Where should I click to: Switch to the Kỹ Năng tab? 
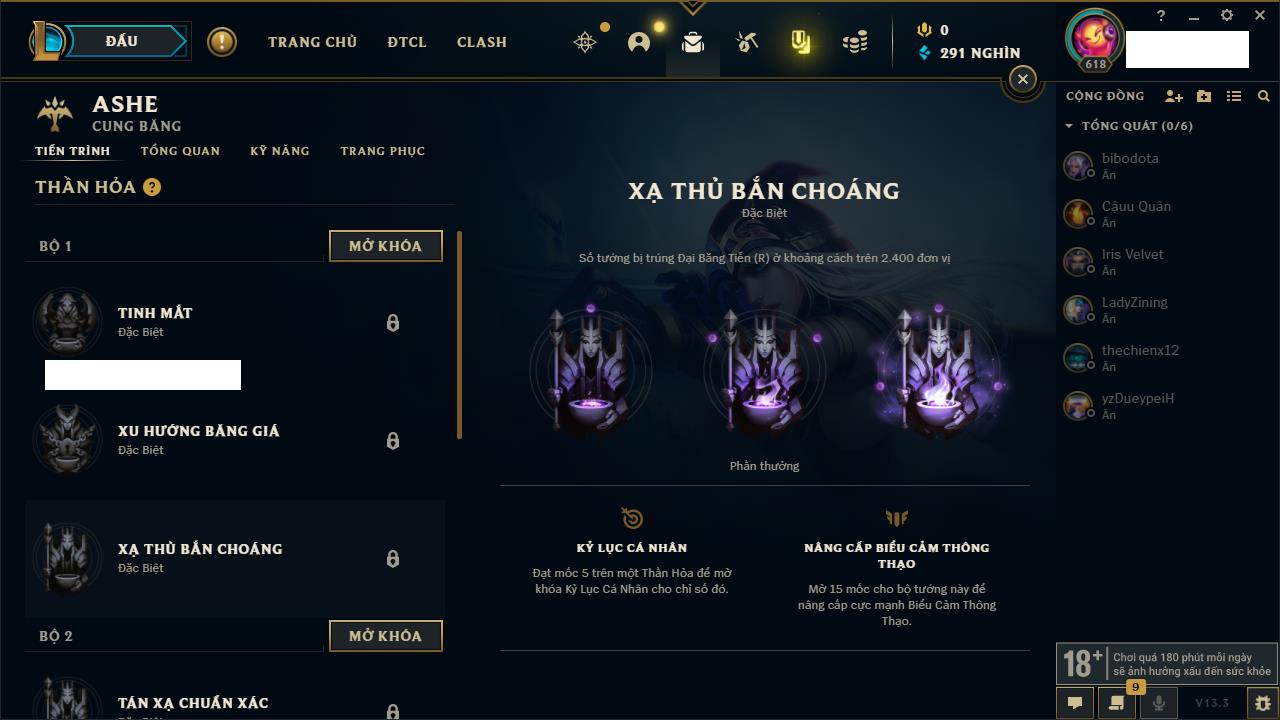[x=280, y=151]
